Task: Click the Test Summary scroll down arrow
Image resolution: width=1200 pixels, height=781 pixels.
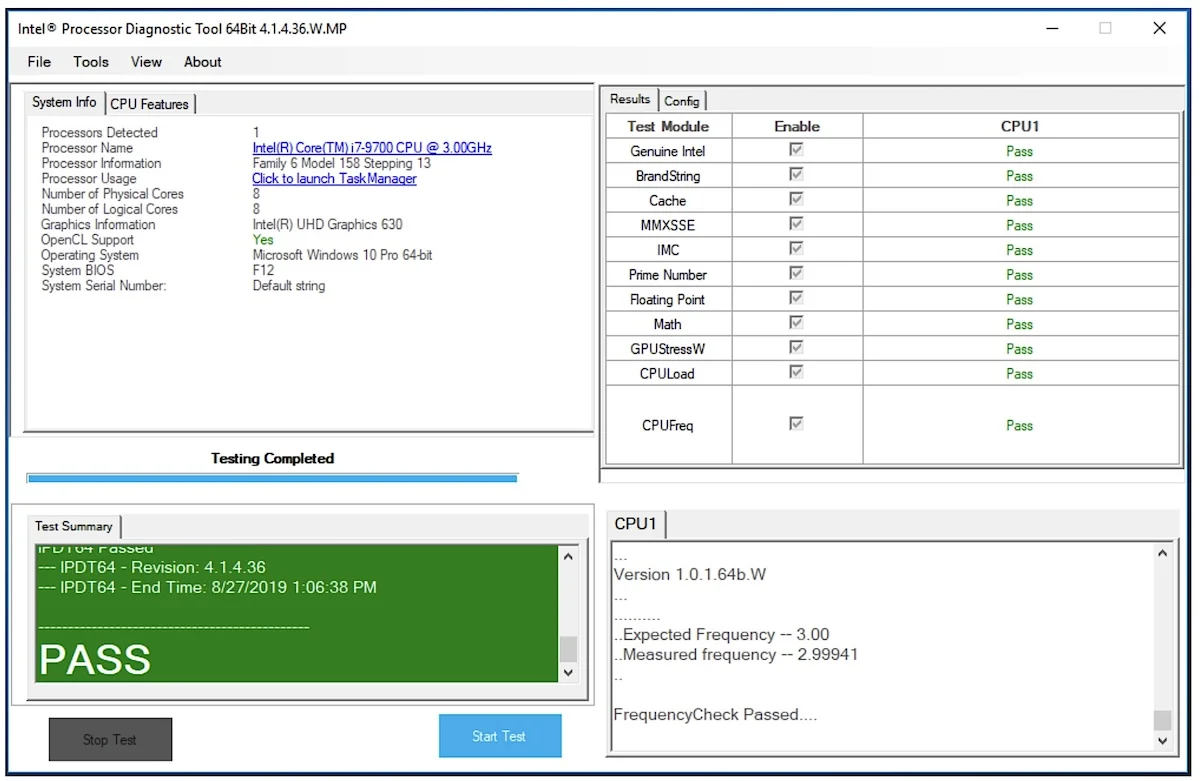Action: click(x=568, y=672)
